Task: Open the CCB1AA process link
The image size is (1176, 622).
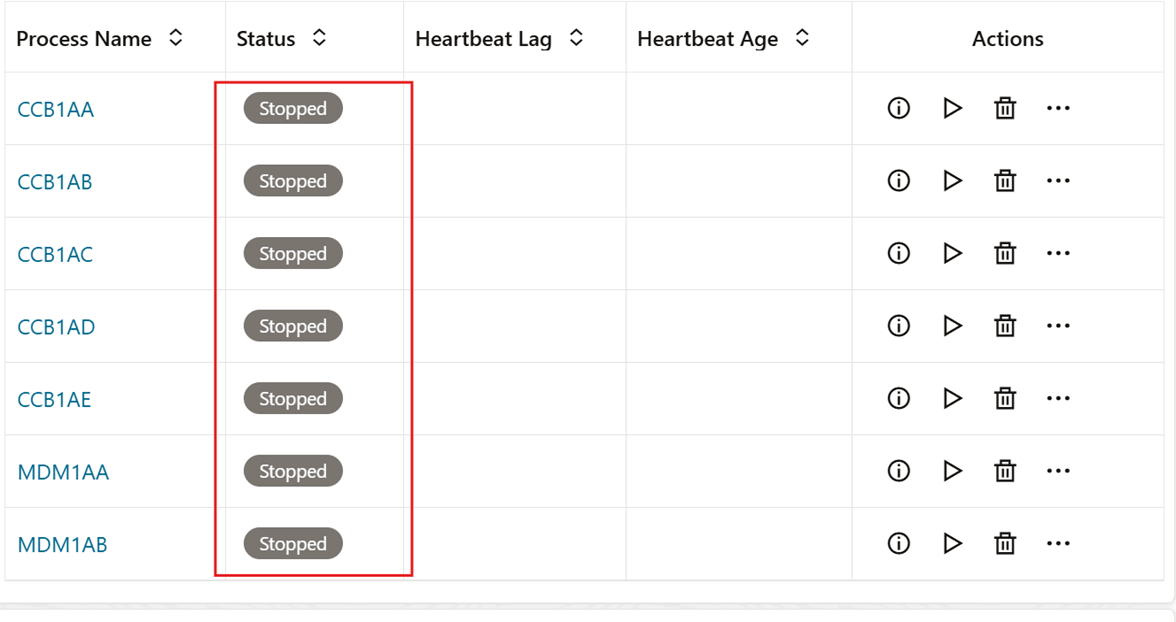Action: (x=56, y=110)
